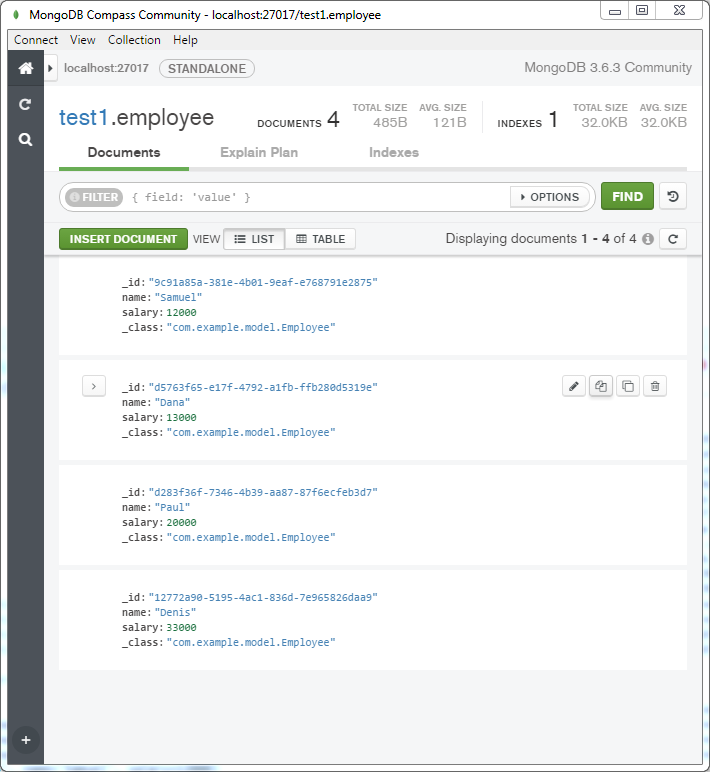Image resolution: width=710 pixels, height=772 pixels.
Task: Open the Indexes tab
Action: (x=394, y=153)
